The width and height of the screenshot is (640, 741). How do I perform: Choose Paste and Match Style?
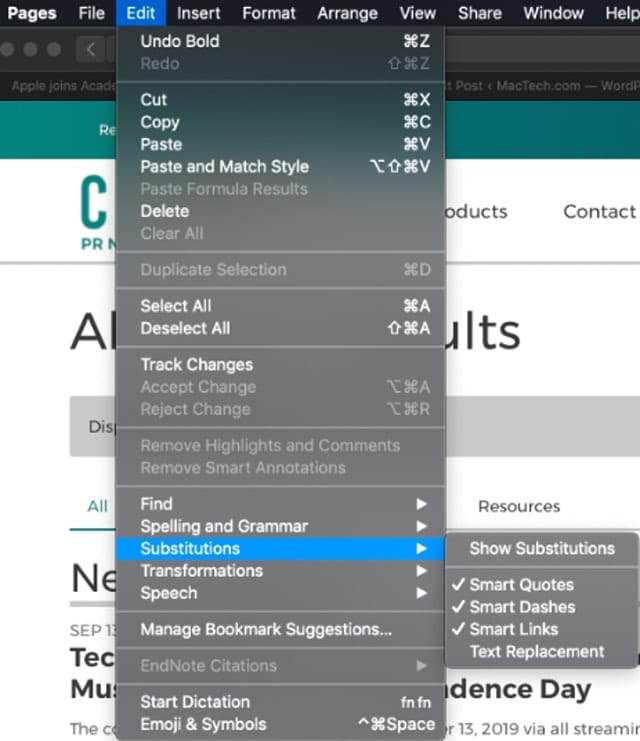point(224,167)
